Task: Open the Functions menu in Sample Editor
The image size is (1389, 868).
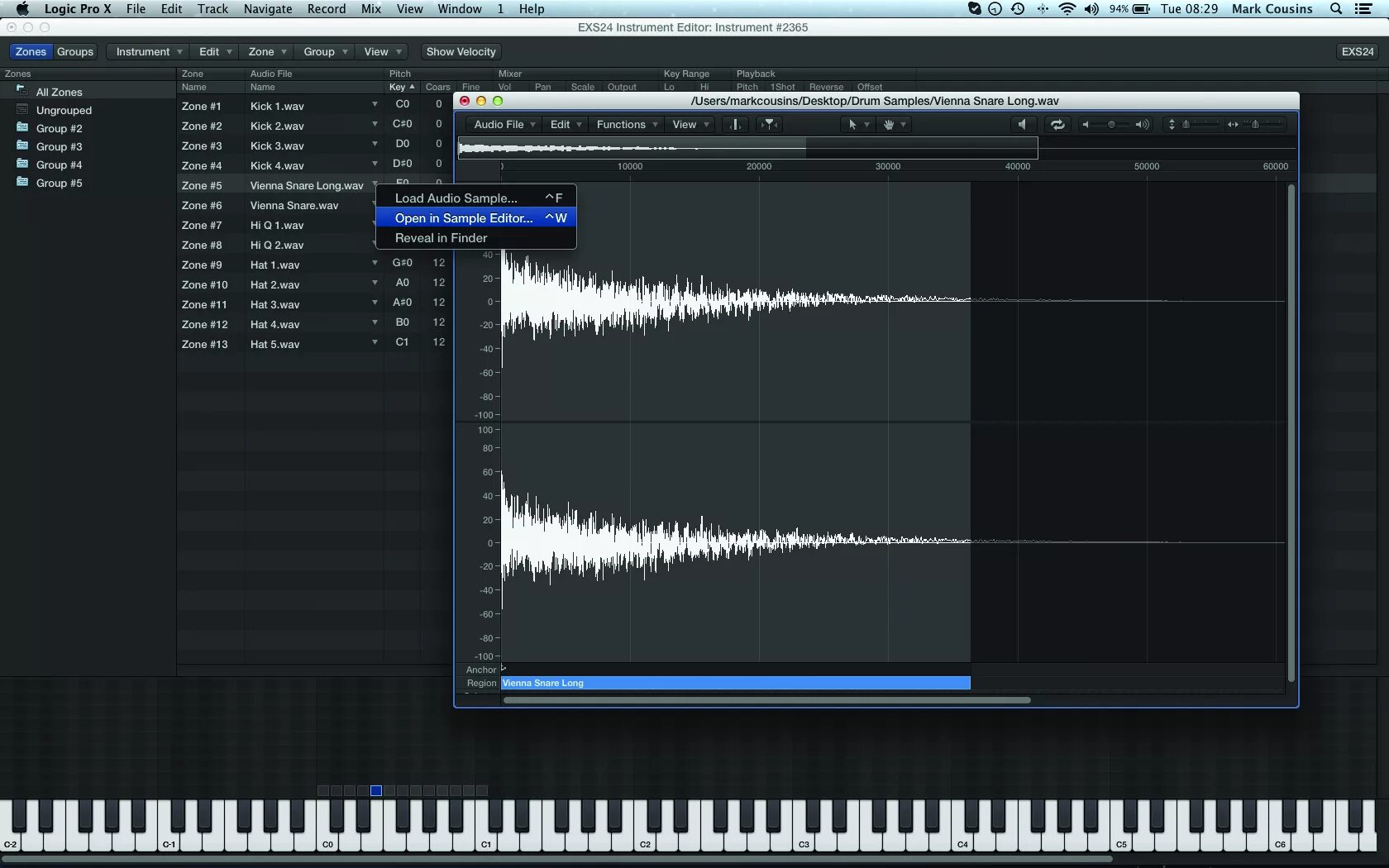Action: click(x=627, y=125)
